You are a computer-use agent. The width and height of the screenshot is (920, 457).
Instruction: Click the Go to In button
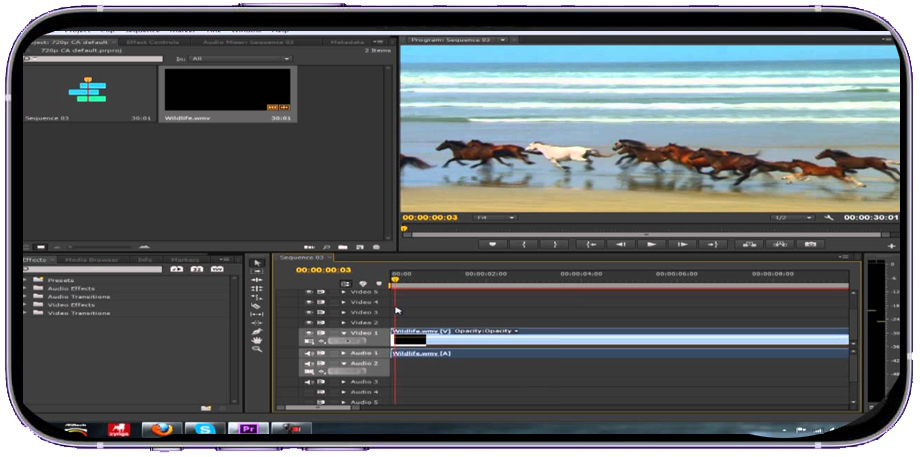click(590, 245)
